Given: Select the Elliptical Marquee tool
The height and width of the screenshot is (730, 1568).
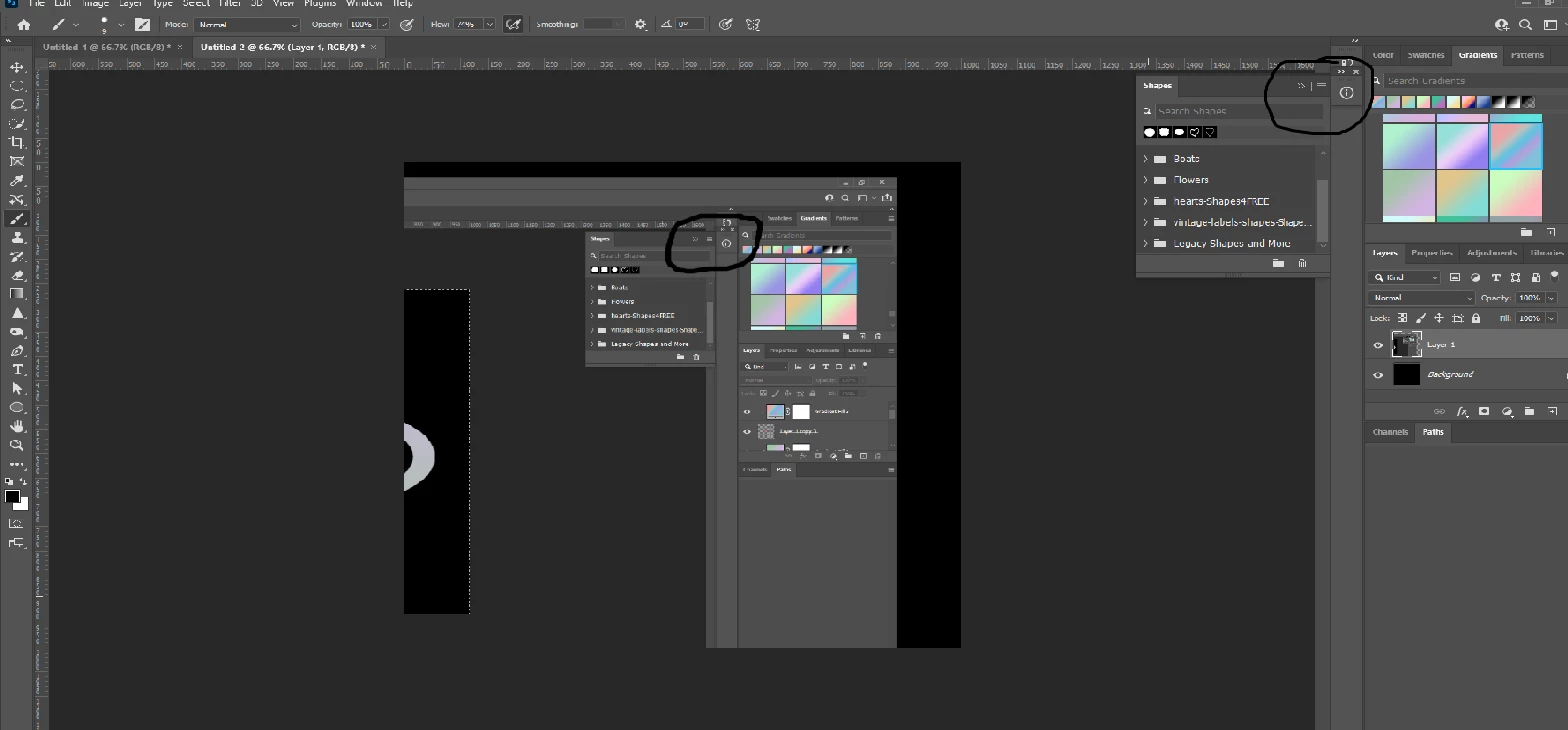Looking at the screenshot, I should click(x=17, y=86).
